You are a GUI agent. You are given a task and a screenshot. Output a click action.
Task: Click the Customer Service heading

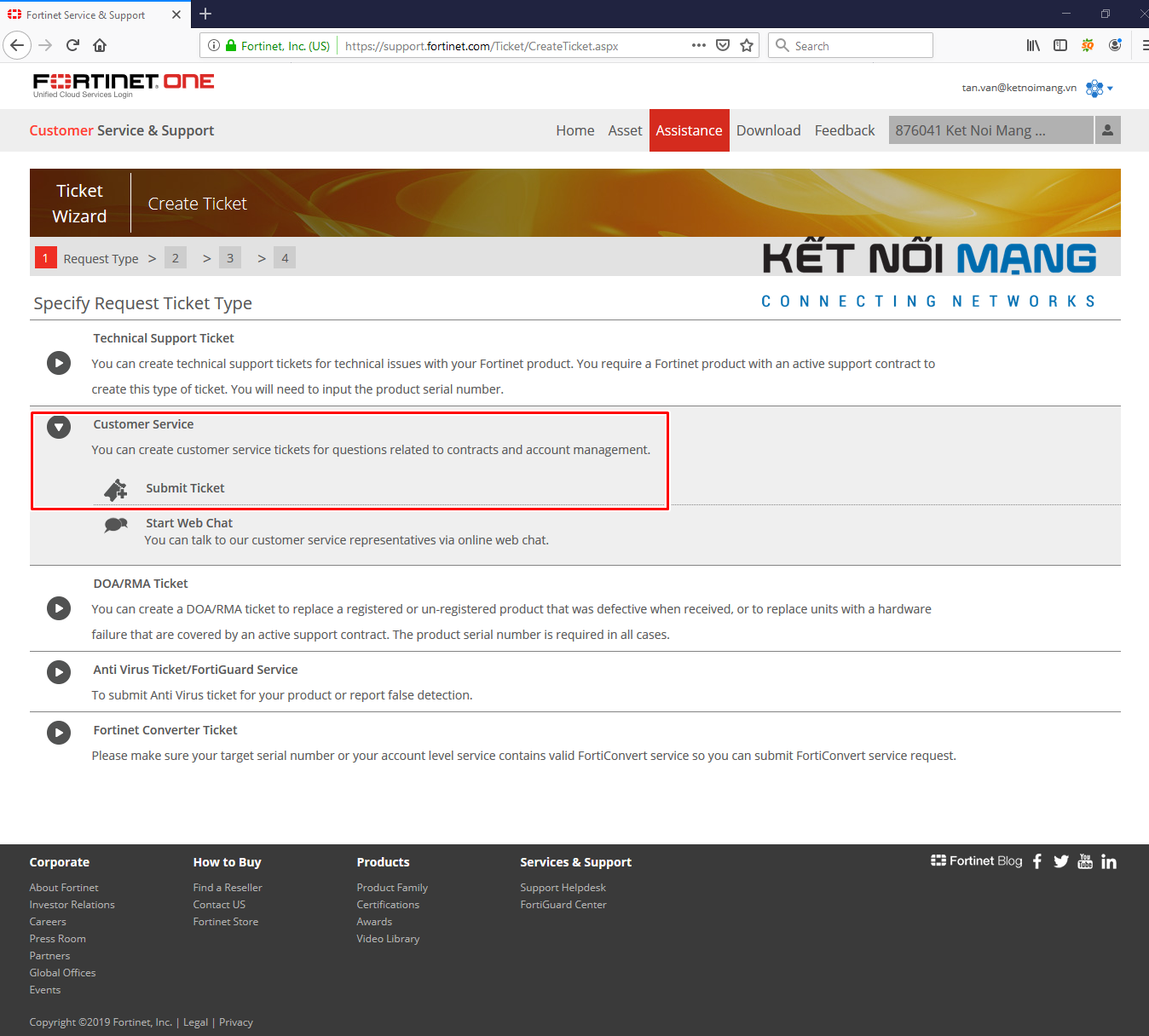[143, 424]
